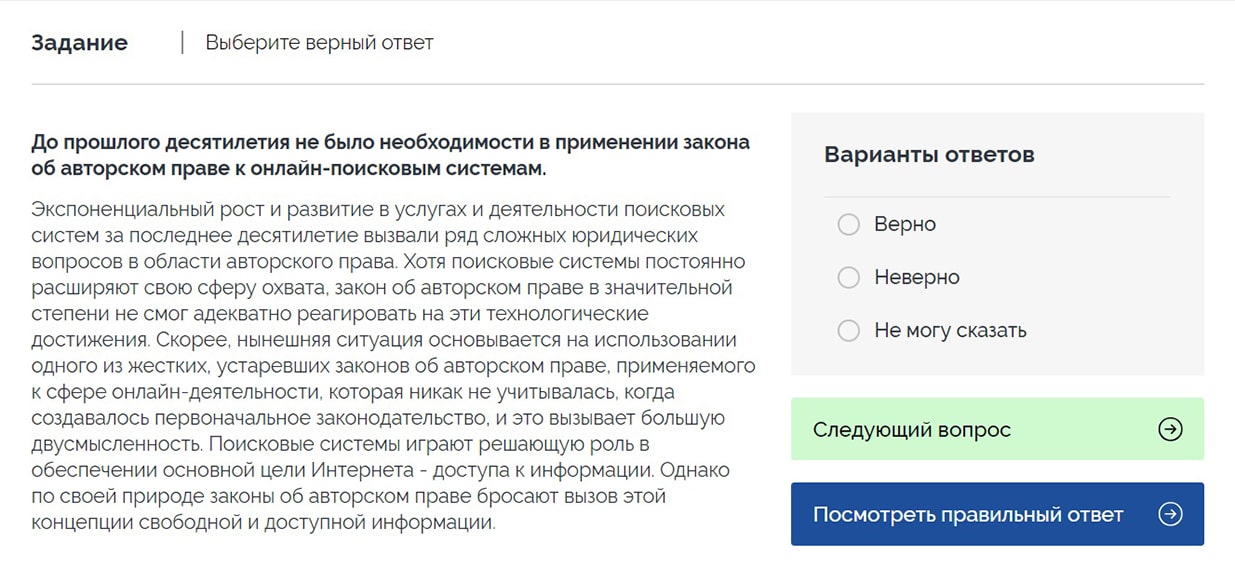Click the 'Задание' heading
The height and width of the screenshot is (583, 1235).
tap(80, 42)
